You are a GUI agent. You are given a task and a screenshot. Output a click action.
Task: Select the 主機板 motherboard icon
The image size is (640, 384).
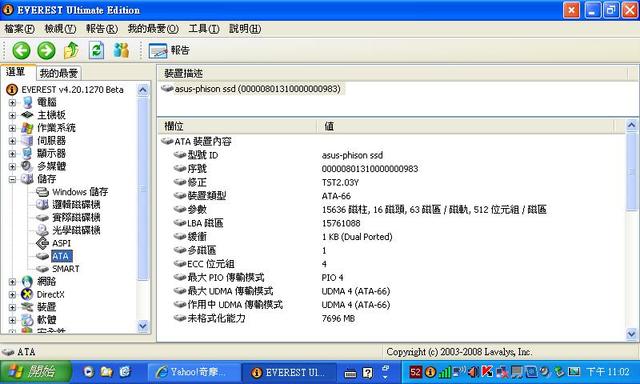tap(27, 115)
